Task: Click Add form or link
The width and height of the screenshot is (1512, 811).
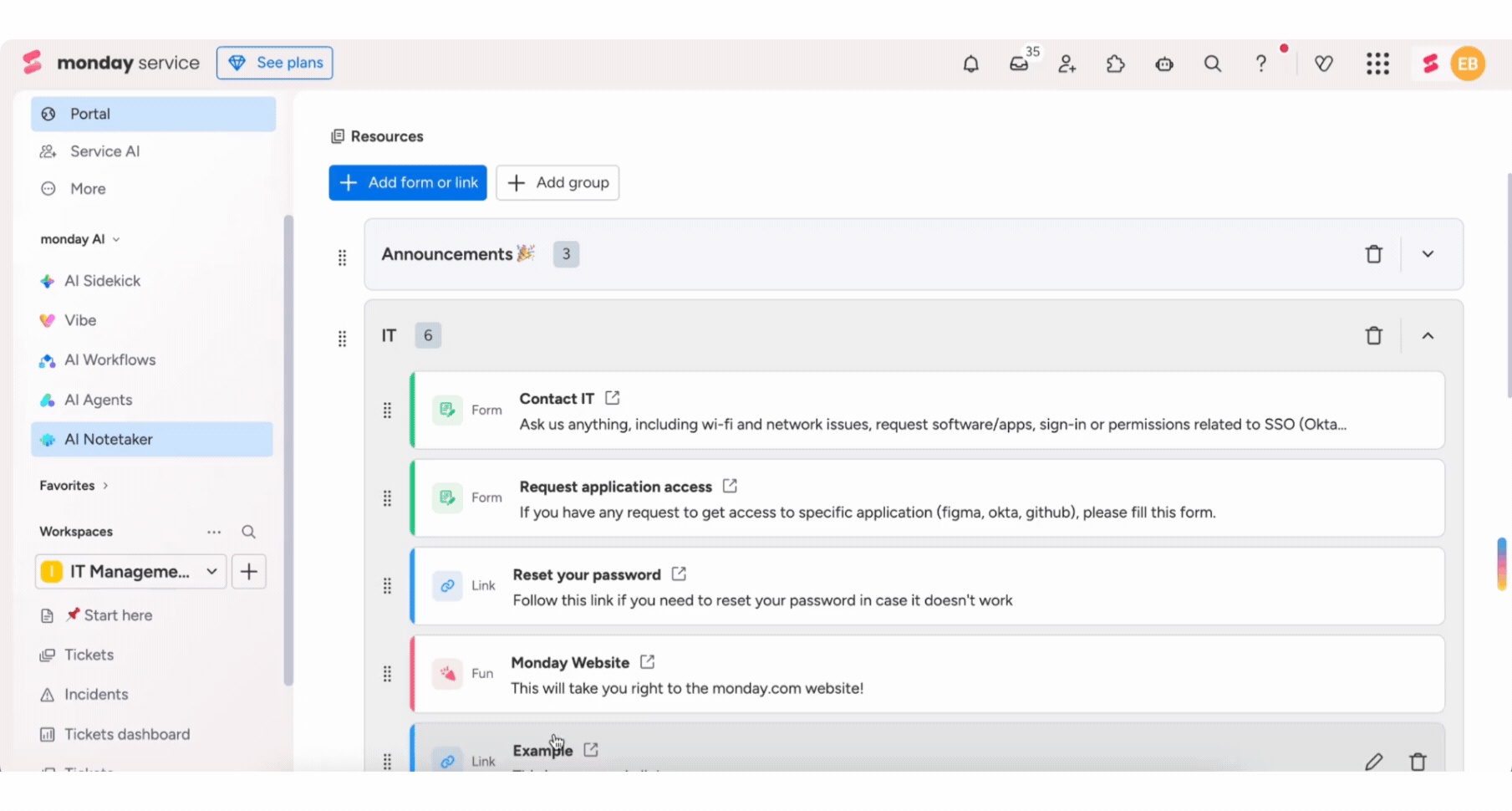Action: click(x=408, y=182)
